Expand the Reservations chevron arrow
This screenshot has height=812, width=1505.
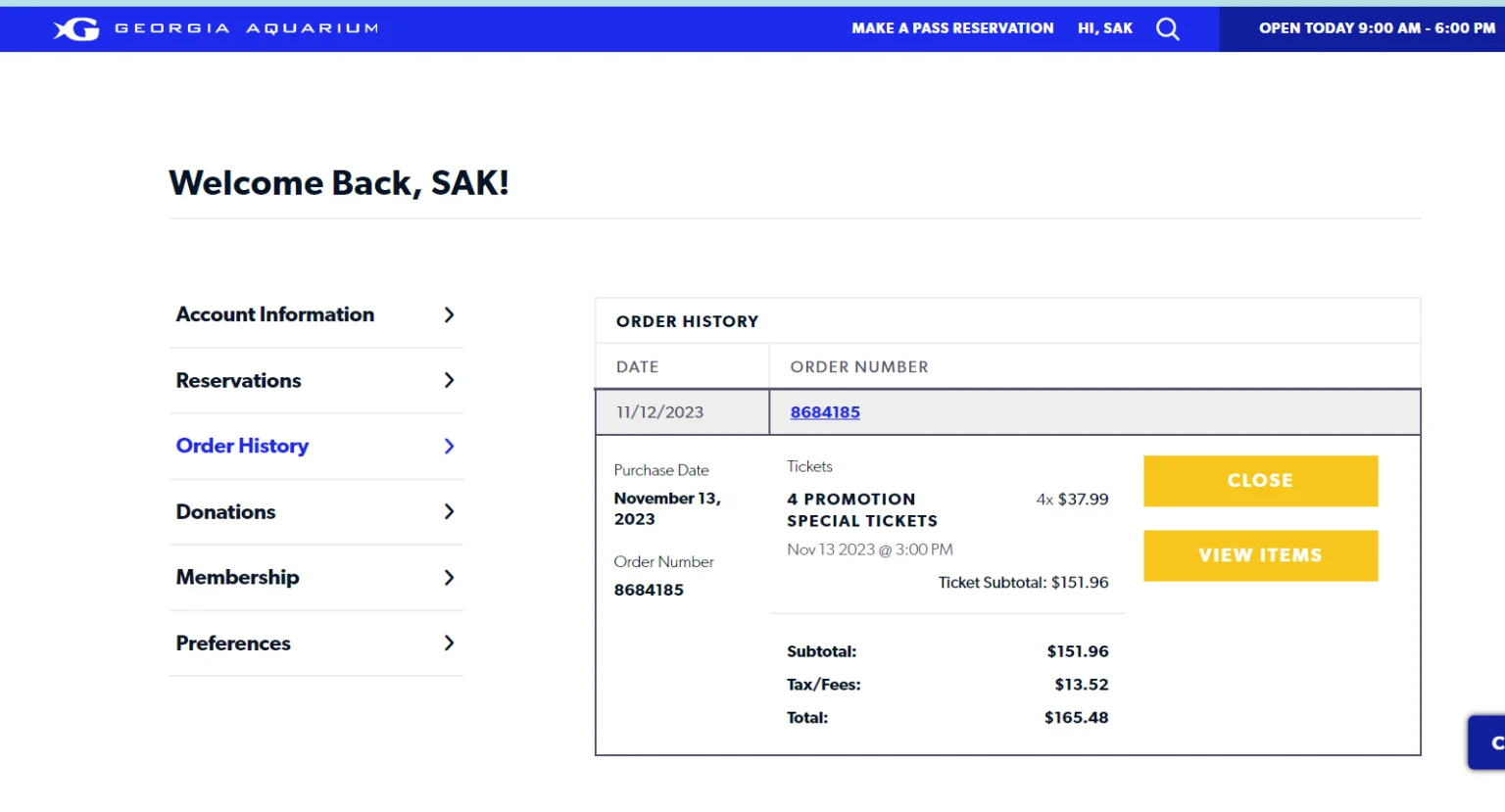pos(449,380)
